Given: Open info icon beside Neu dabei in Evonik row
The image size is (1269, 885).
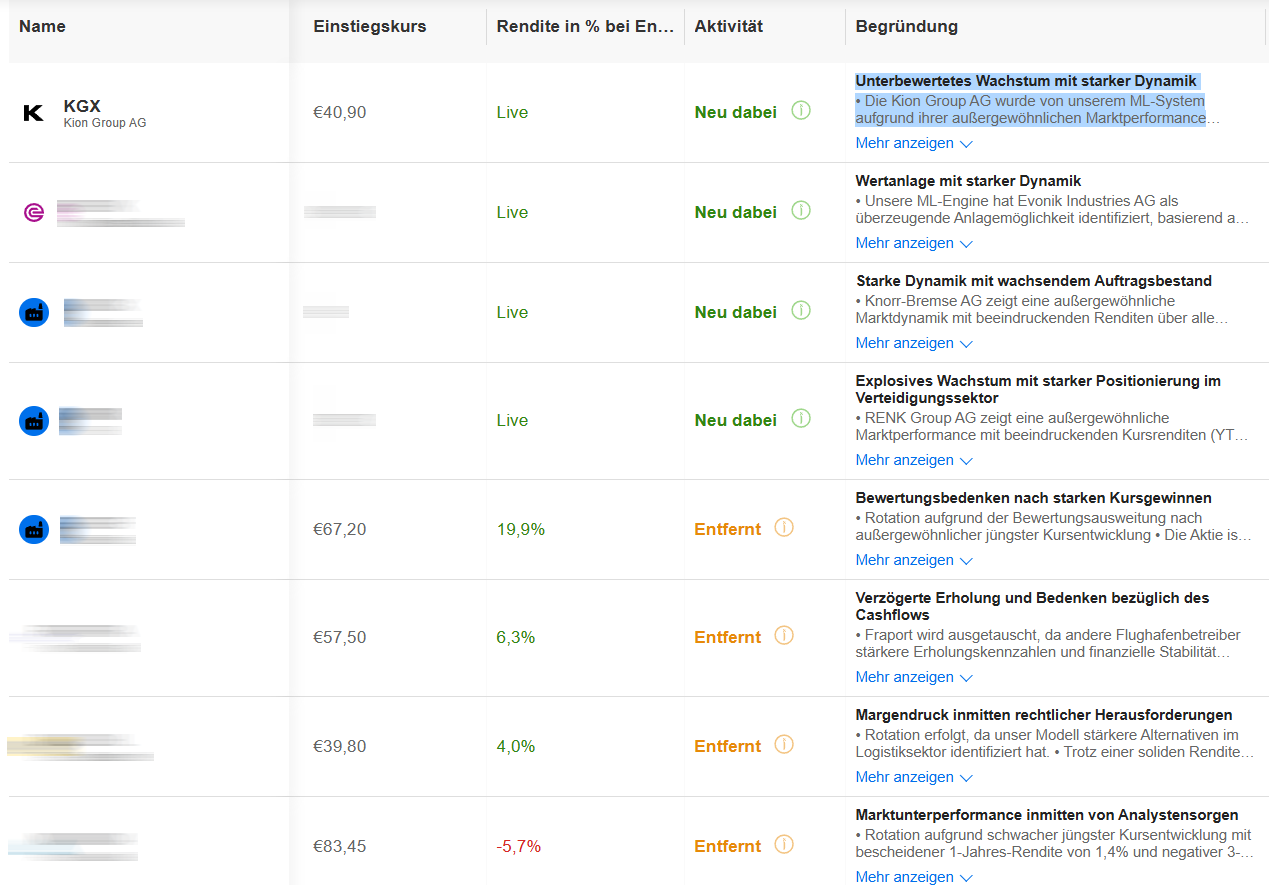Looking at the screenshot, I should 801,211.
